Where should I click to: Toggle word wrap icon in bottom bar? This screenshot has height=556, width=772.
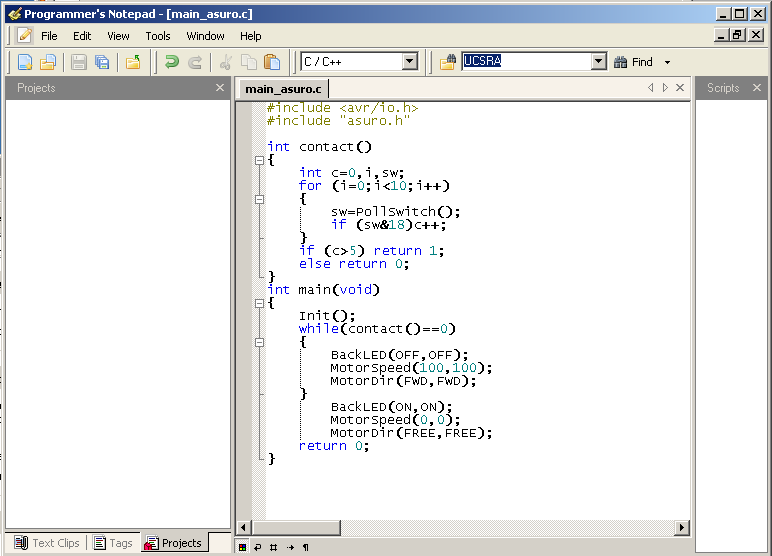(x=257, y=547)
